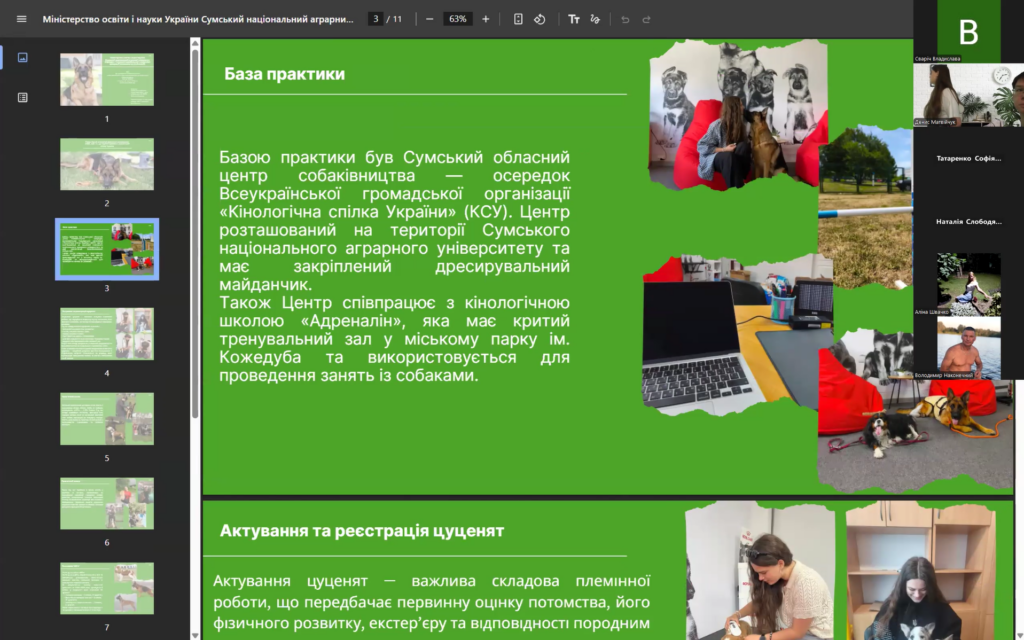Zoom in with plus button
The width and height of the screenshot is (1024, 640).
[485, 19]
